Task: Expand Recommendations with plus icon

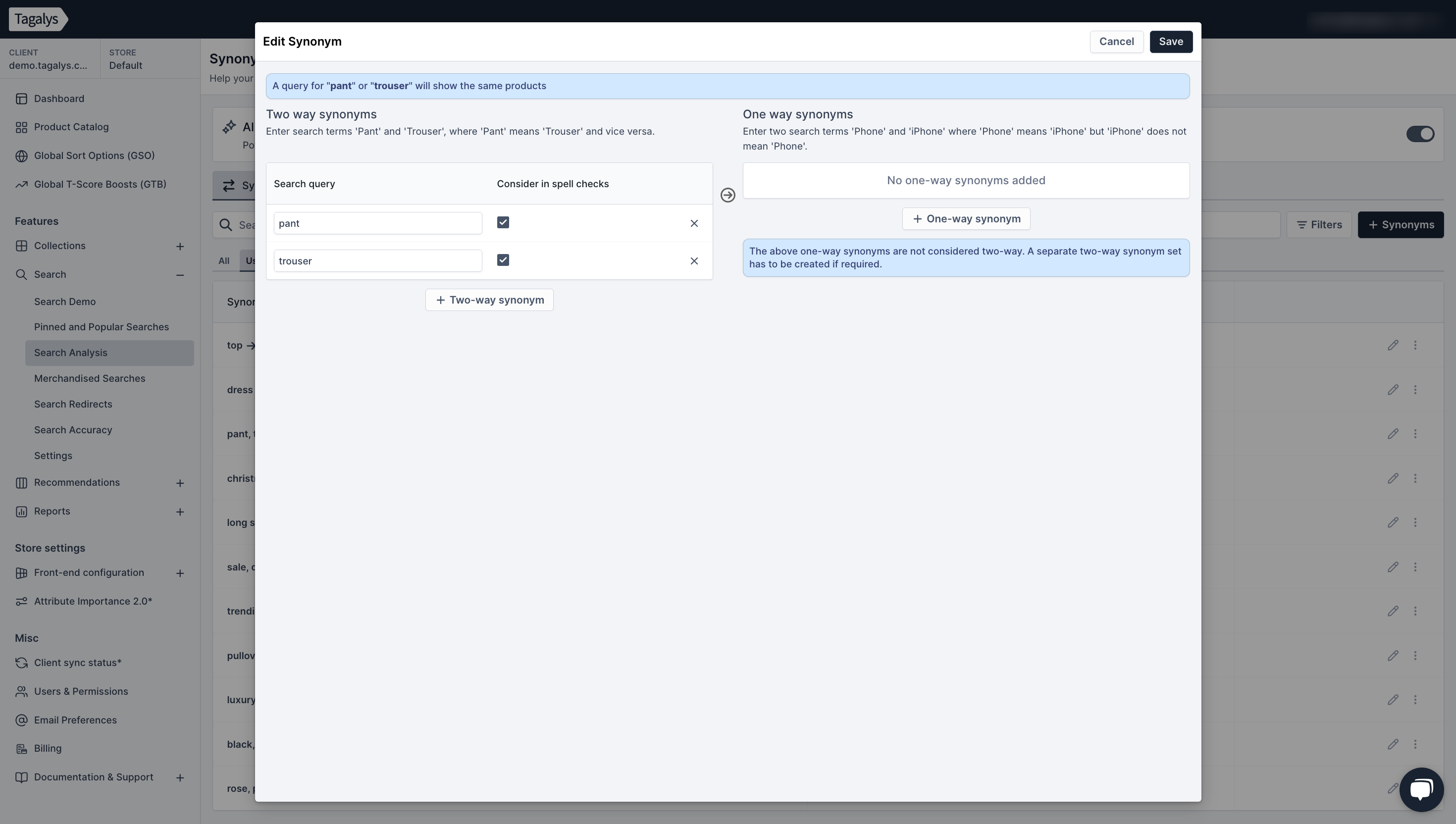Action: pos(179,483)
